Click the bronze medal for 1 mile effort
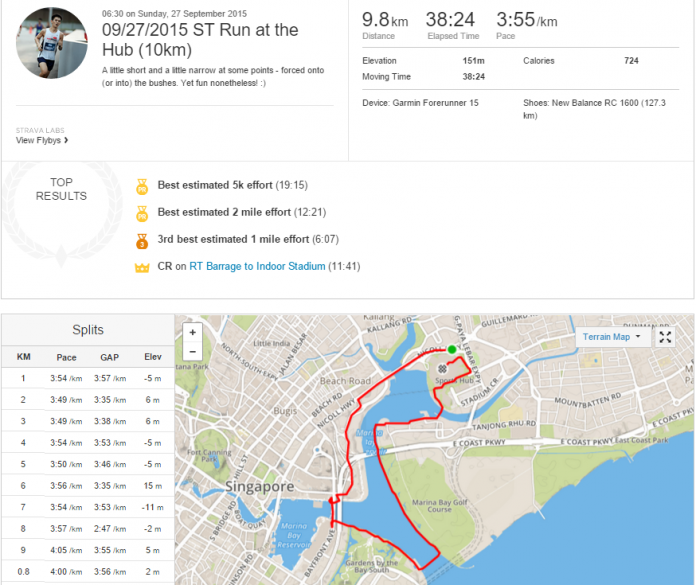 coord(142,240)
